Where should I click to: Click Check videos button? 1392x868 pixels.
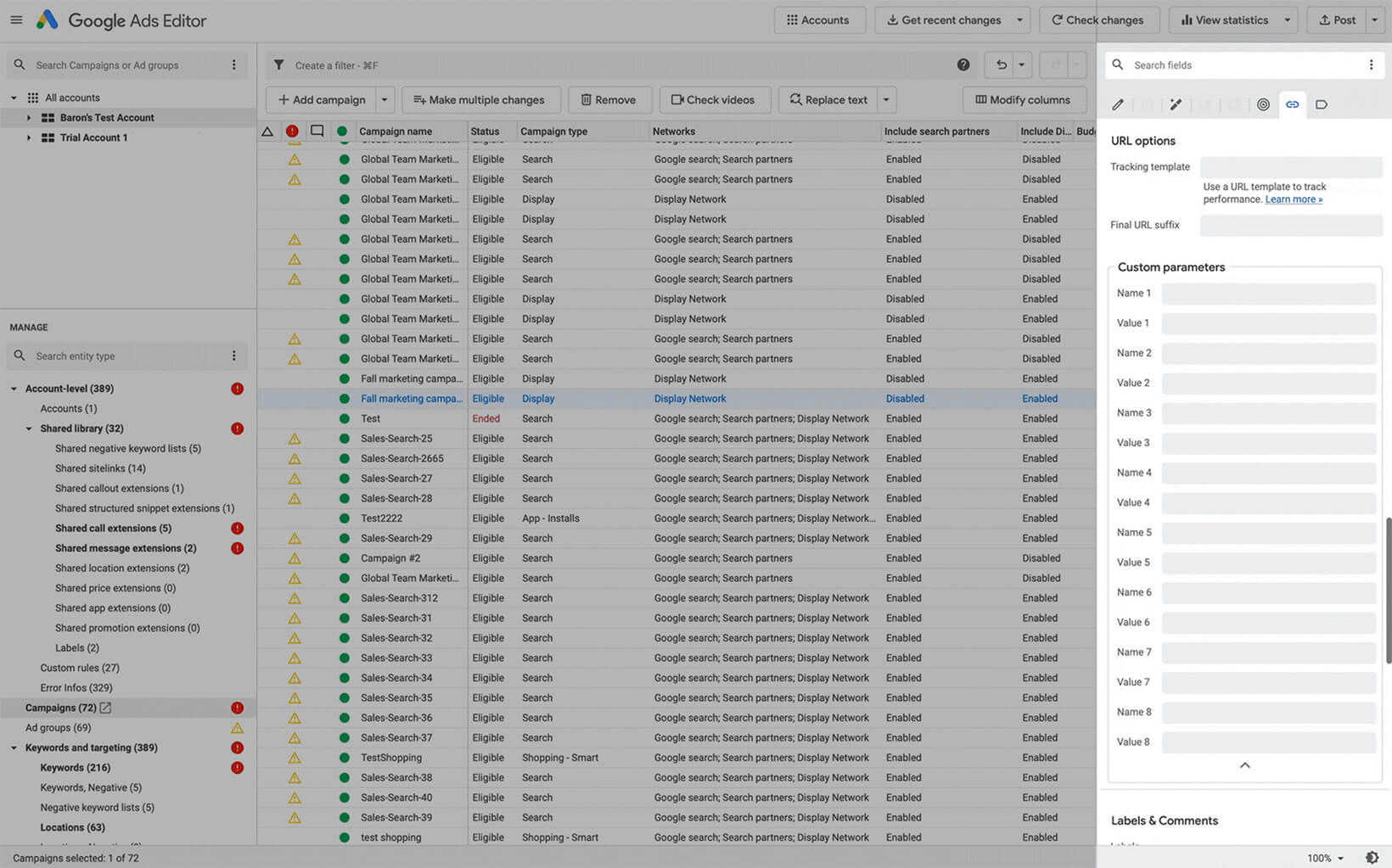tap(714, 99)
